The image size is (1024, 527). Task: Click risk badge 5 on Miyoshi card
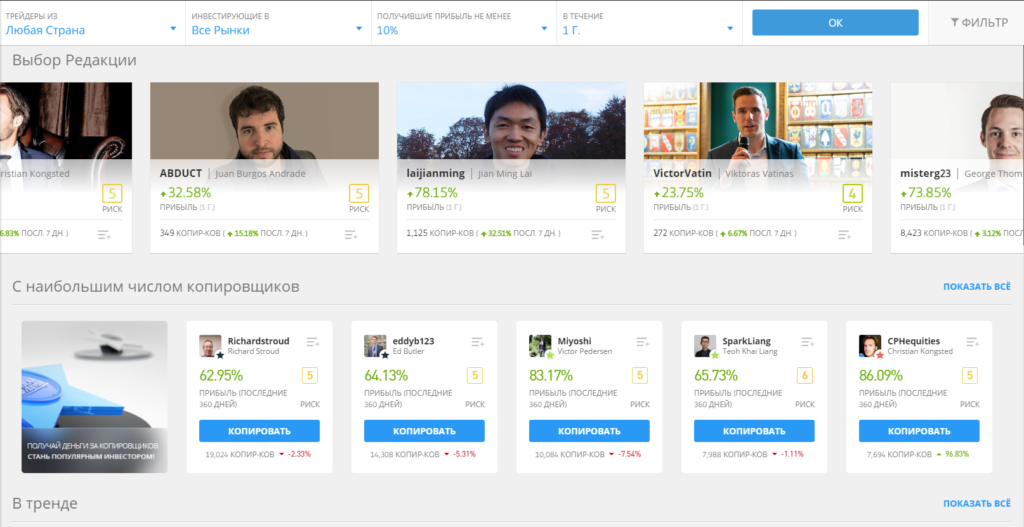pos(640,375)
